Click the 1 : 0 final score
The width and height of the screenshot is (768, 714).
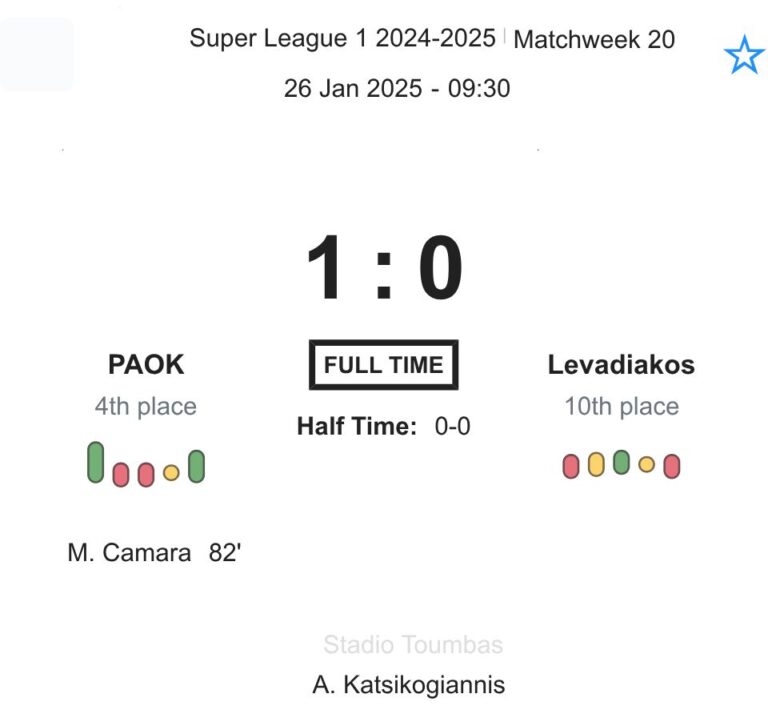pyautogui.click(x=384, y=268)
